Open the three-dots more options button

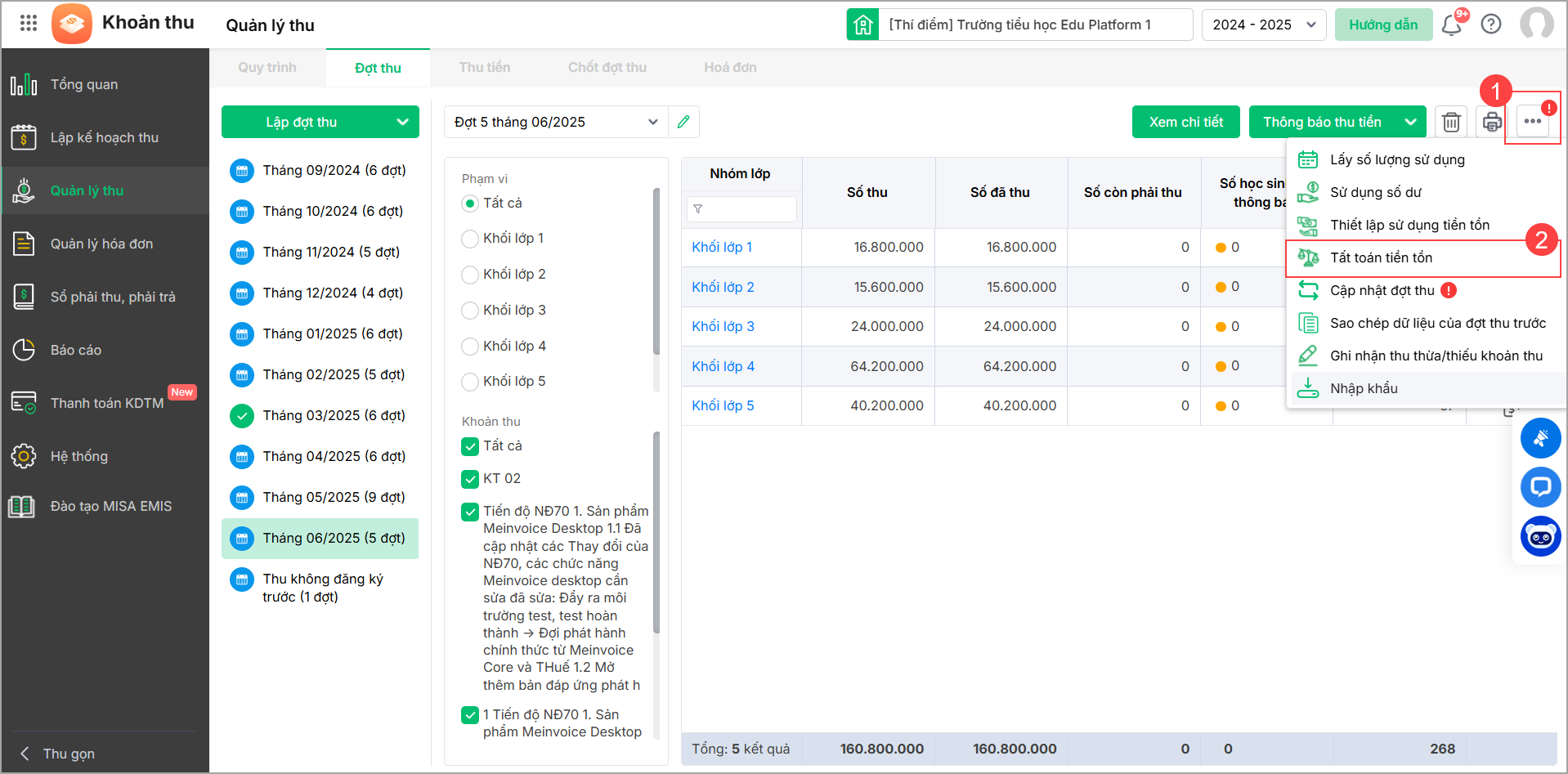click(1532, 122)
